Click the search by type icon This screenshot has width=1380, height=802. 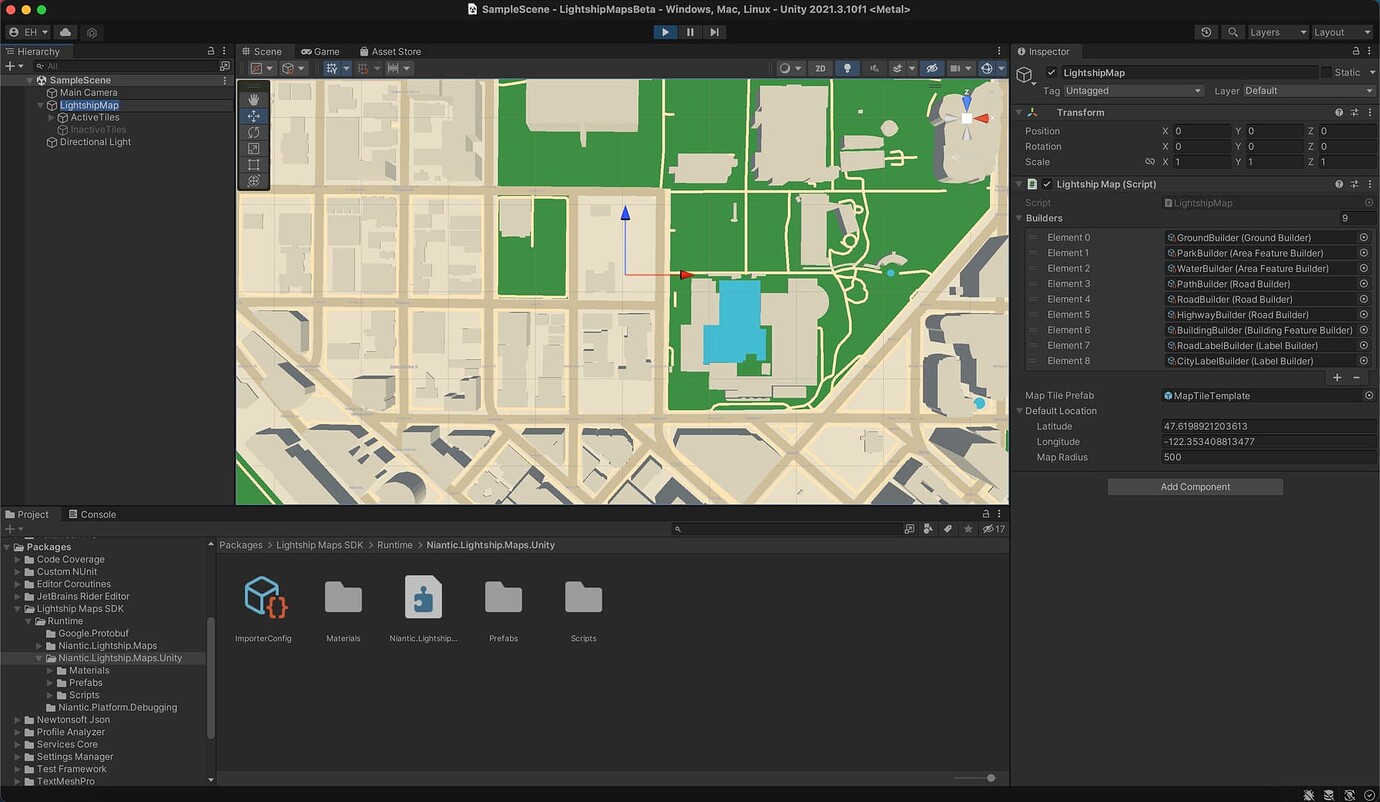coord(929,529)
